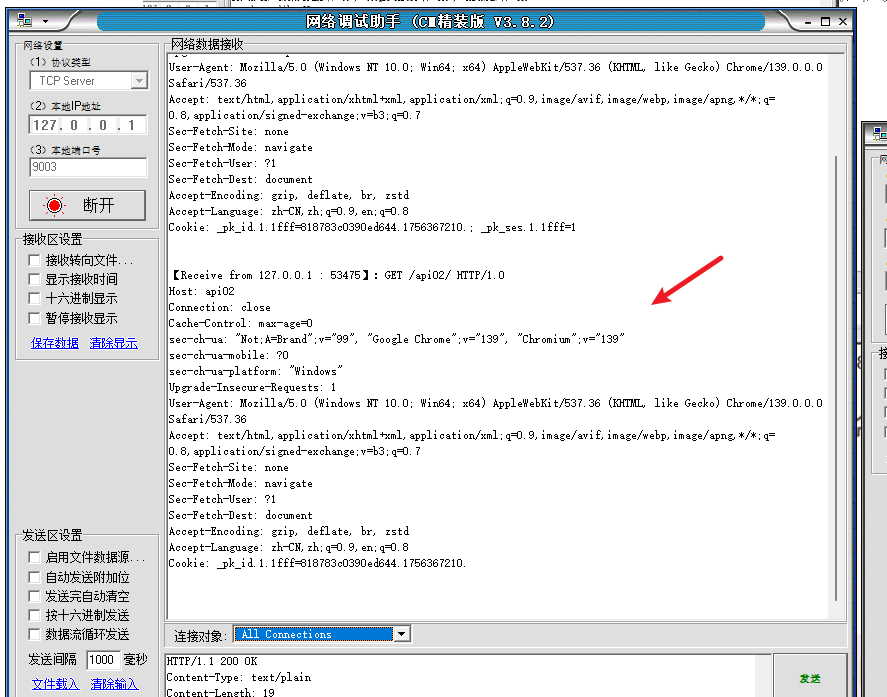The image size is (887, 697).
Task: Enable 启用文件数据源 checkbox
Action: pos(35,557)
